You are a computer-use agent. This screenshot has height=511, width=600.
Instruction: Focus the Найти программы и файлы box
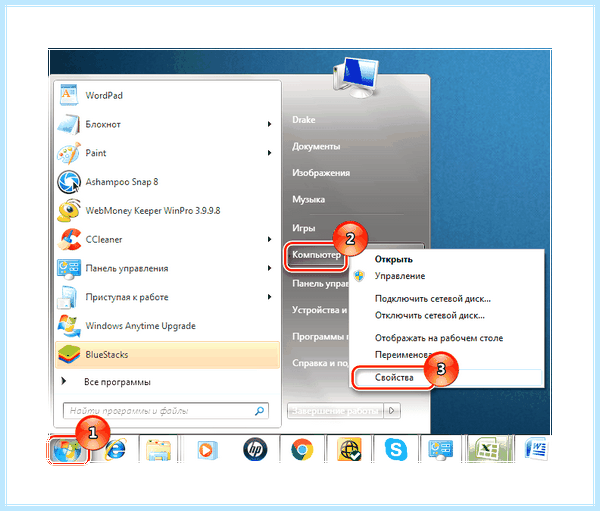tap(166, 411)
